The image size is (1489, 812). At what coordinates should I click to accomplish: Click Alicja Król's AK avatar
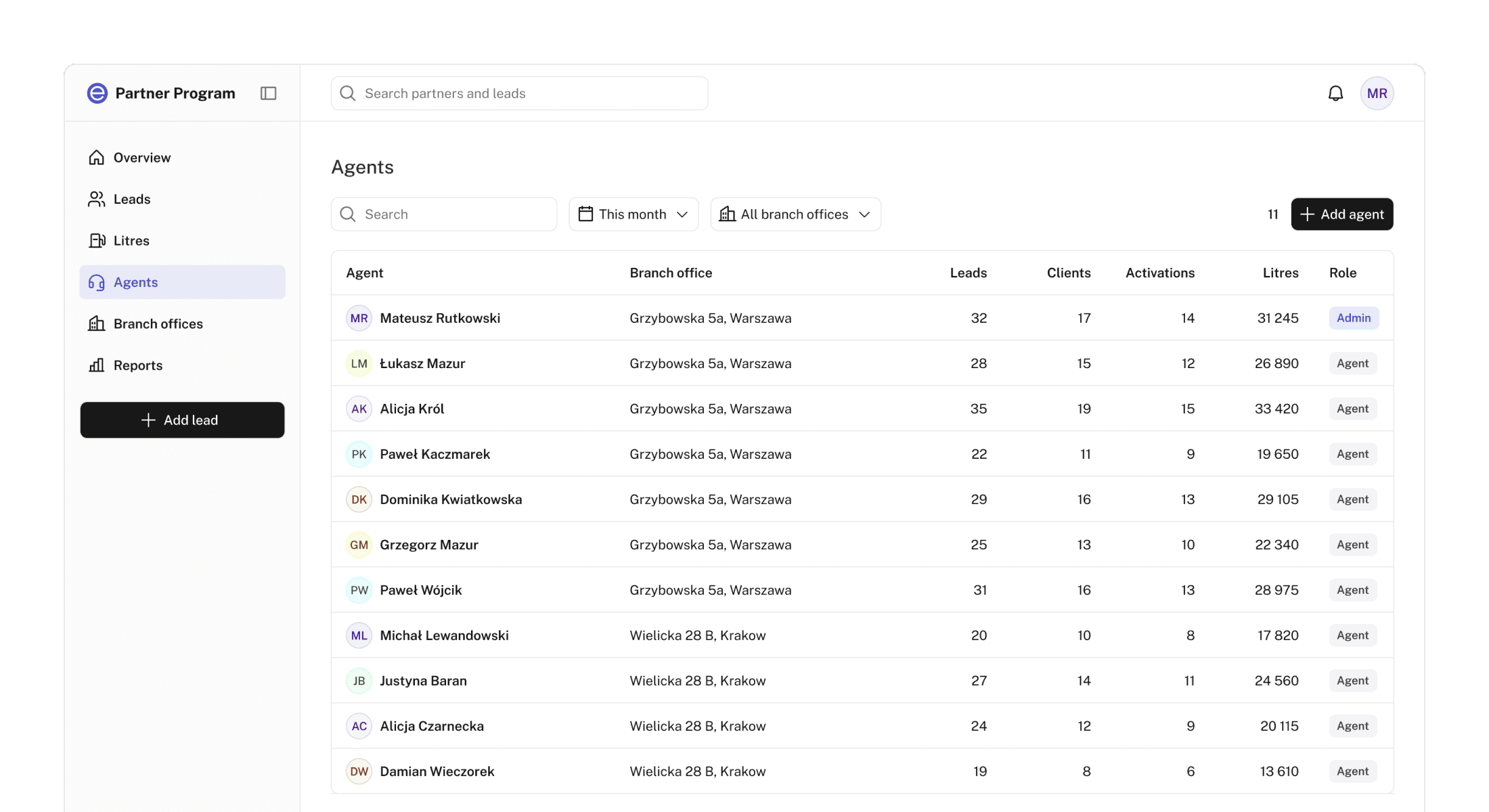click(359, 409)
